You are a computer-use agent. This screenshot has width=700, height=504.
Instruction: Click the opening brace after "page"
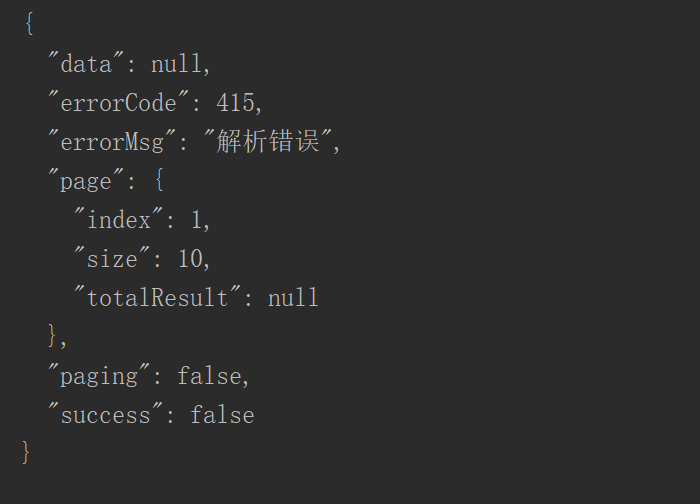[157, 181]
